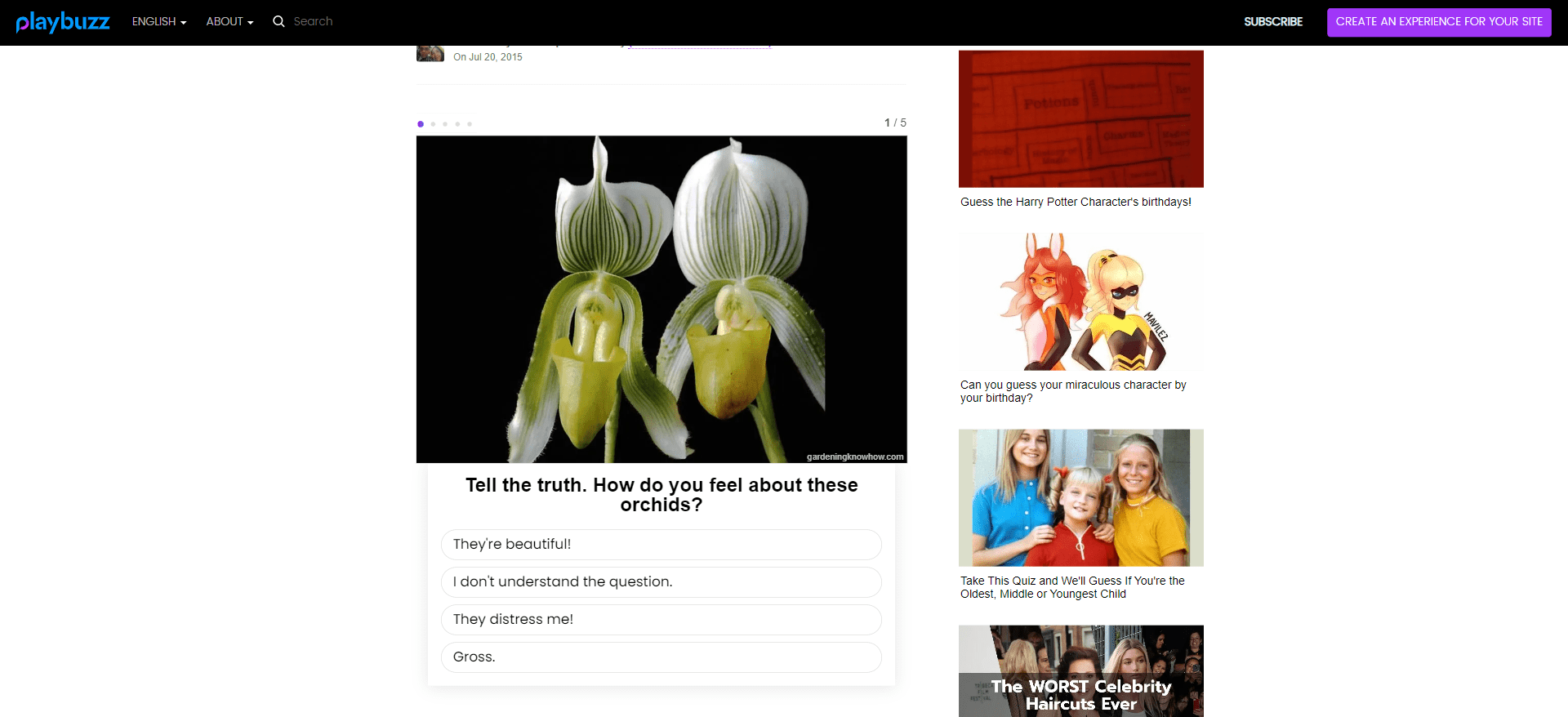Select "I don't understand the question." answer
This screenshot has width=1568, height=717.
[661, 582]
